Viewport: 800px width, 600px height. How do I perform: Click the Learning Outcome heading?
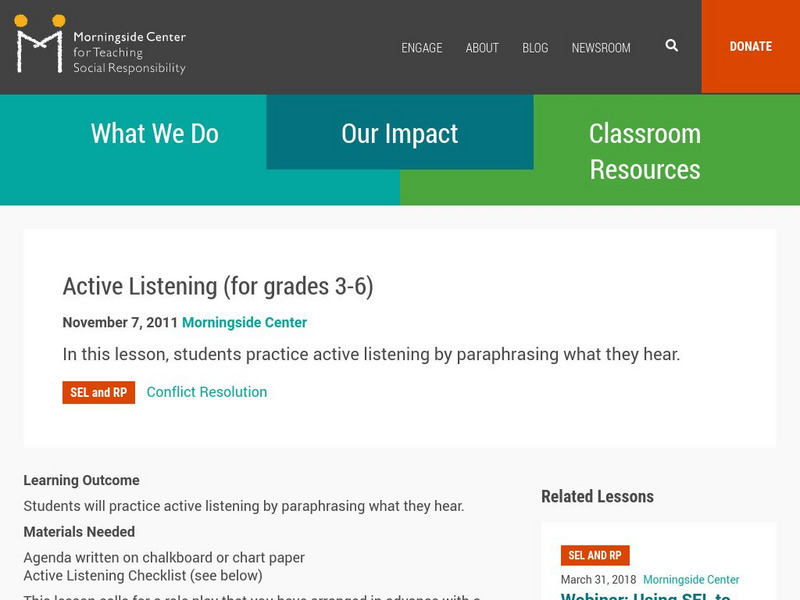[82, 481]
